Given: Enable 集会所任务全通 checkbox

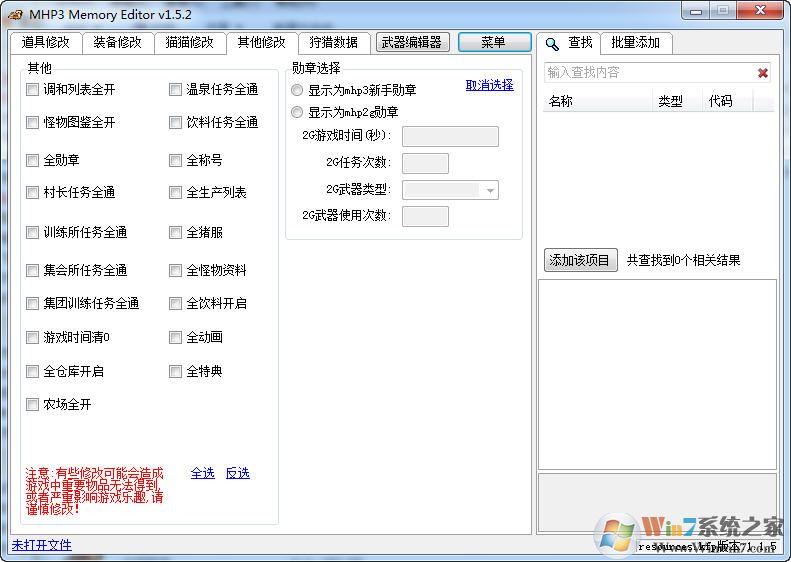Looking at the screenshot, I should coord(32,270).
